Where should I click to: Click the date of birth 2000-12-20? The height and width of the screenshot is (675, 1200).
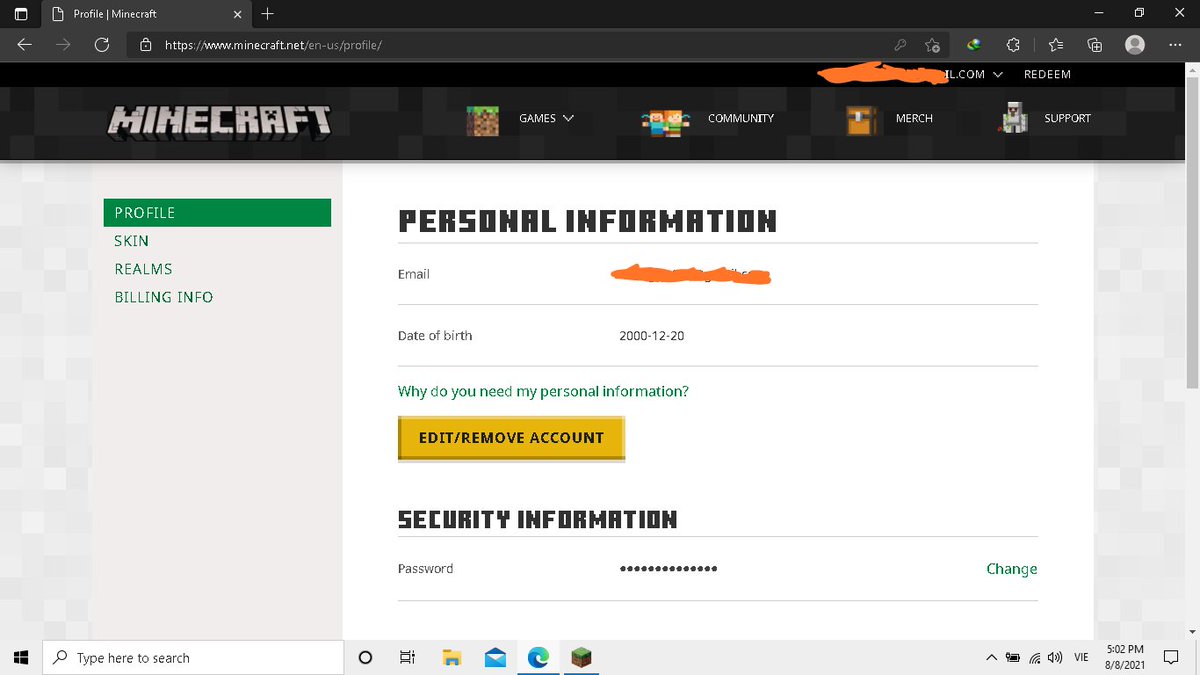pyautogui.click(x=652, y=336)
